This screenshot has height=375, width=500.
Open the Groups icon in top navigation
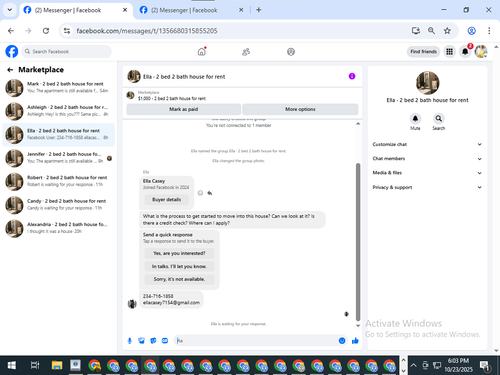click(x=291, y=52)
